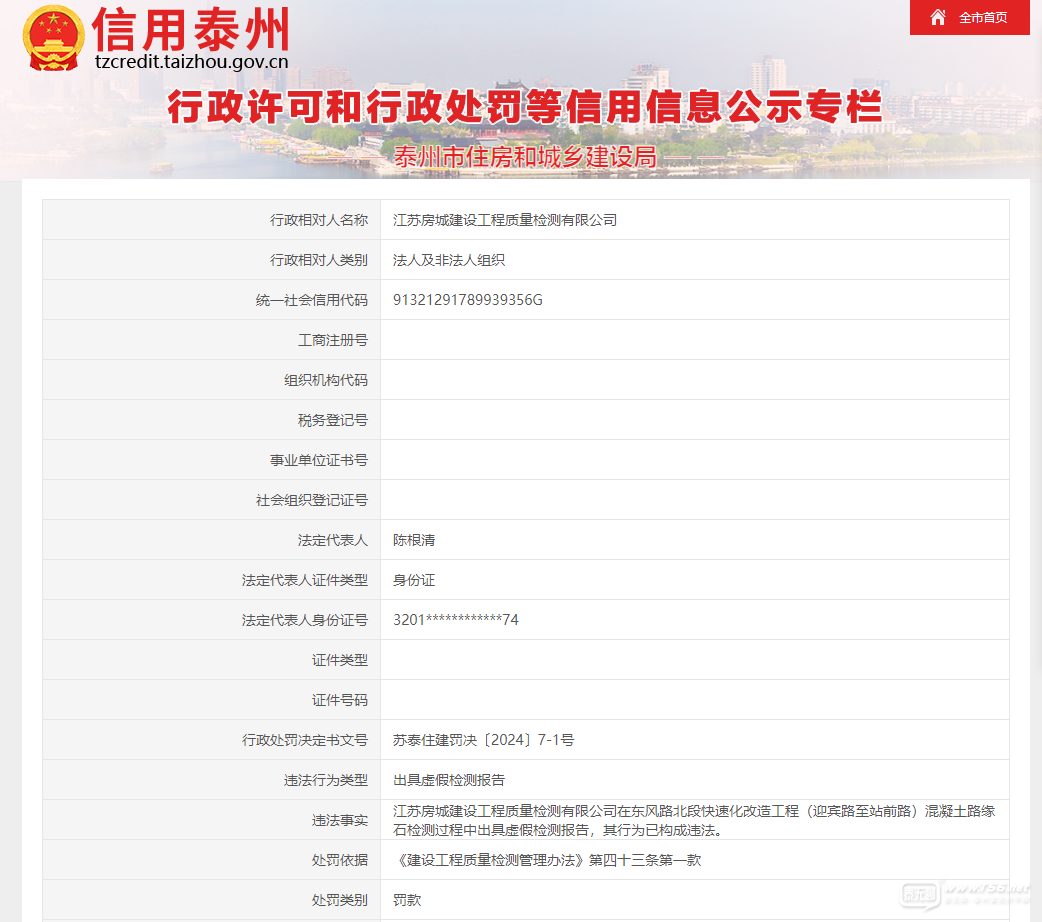Click the national emblem logo
This screenshot has width=1042, height=922.
click(x=53, y=38)
